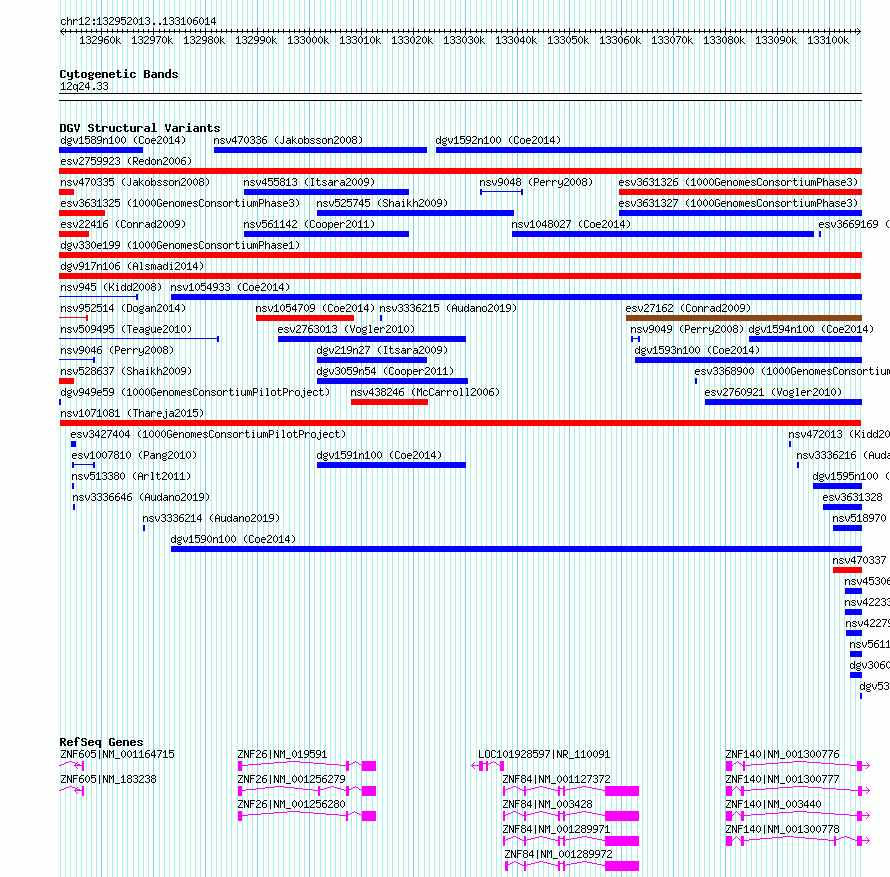The width and height of the screenshot is (890, 877).
Task: Click nsv528637 (Shaikh2009) label
Action: (x=126, y=371)
